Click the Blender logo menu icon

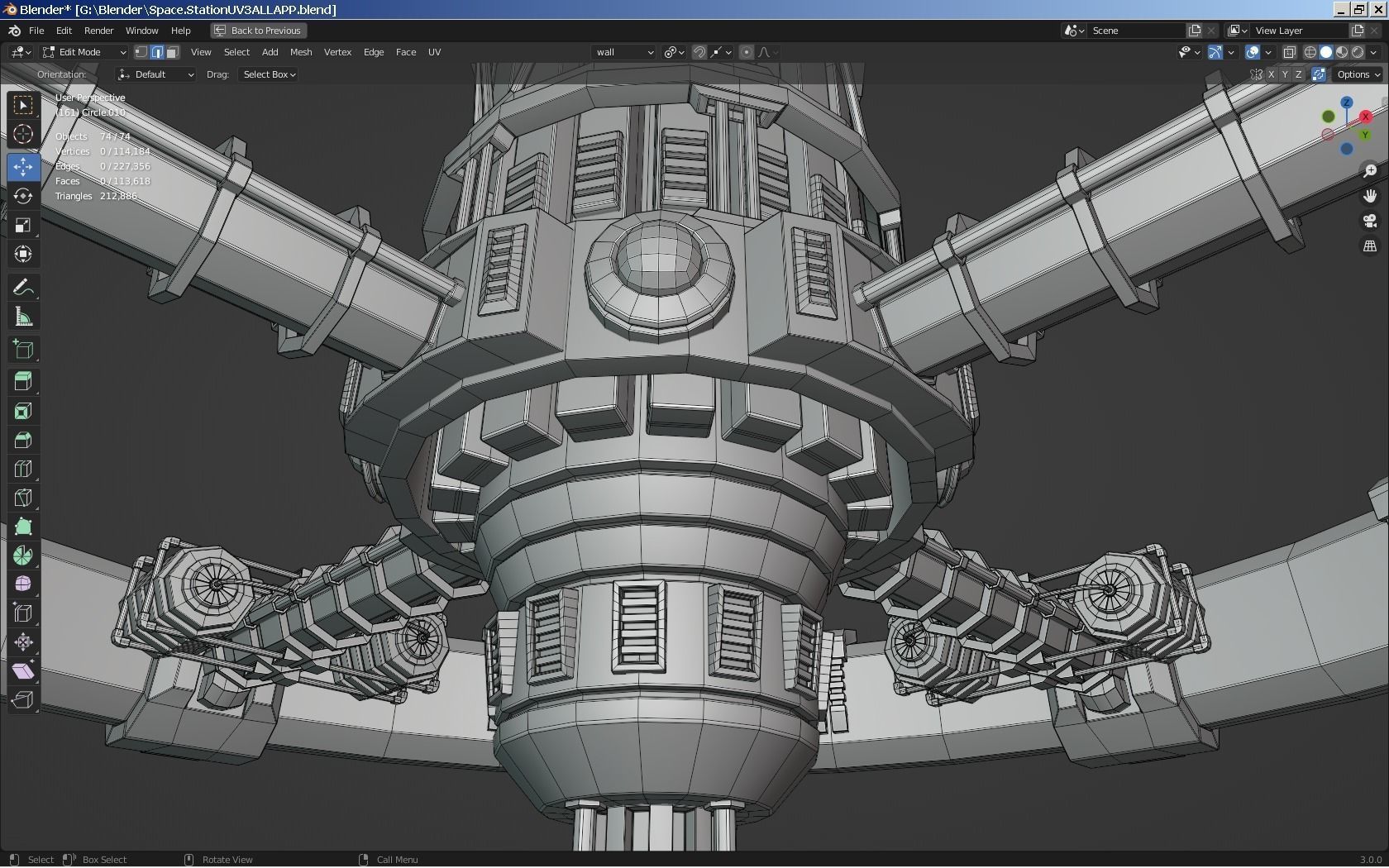[x=13, y=31]
